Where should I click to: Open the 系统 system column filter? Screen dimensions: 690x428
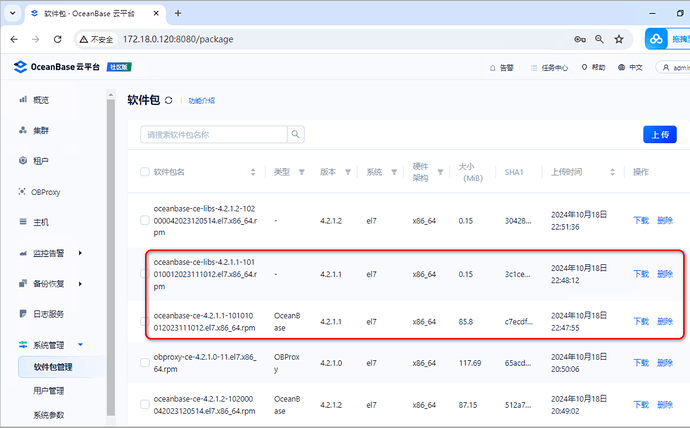pos(394,172)
